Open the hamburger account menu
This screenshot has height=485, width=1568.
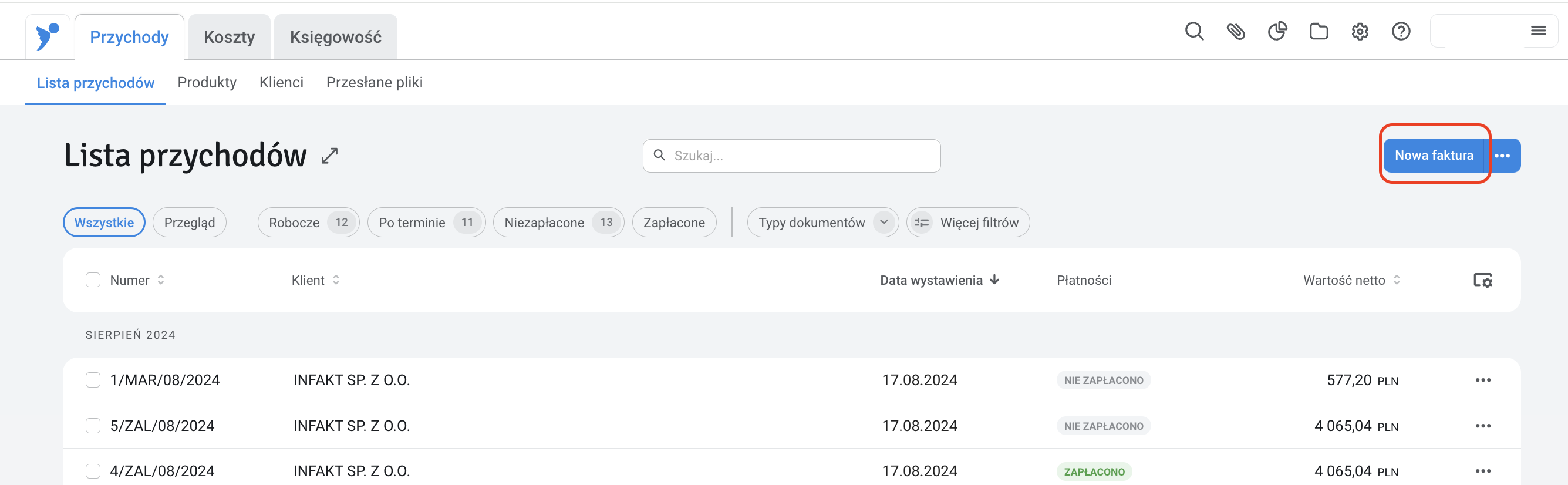pos(1538,31)
